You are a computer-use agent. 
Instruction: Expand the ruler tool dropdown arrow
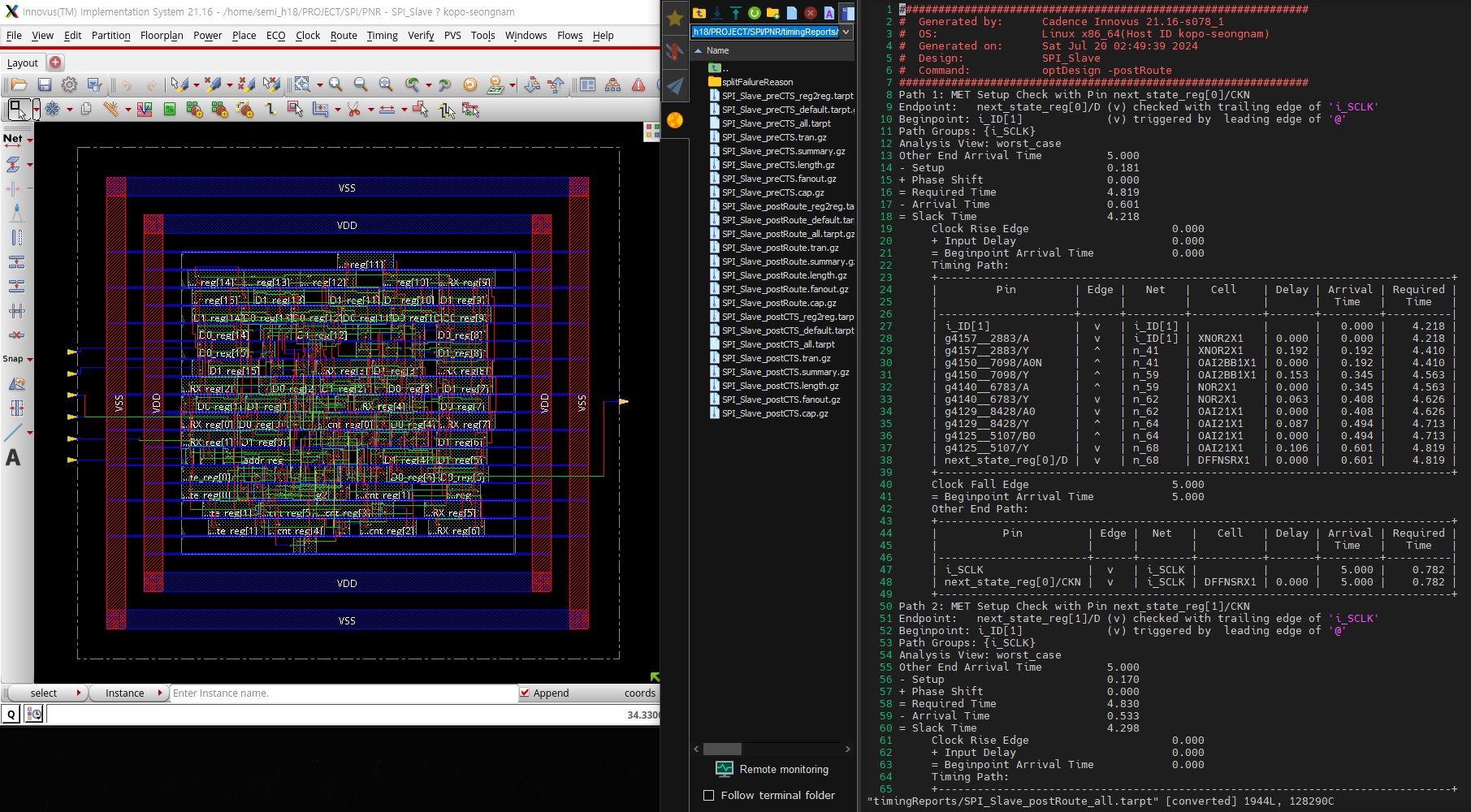128,109
